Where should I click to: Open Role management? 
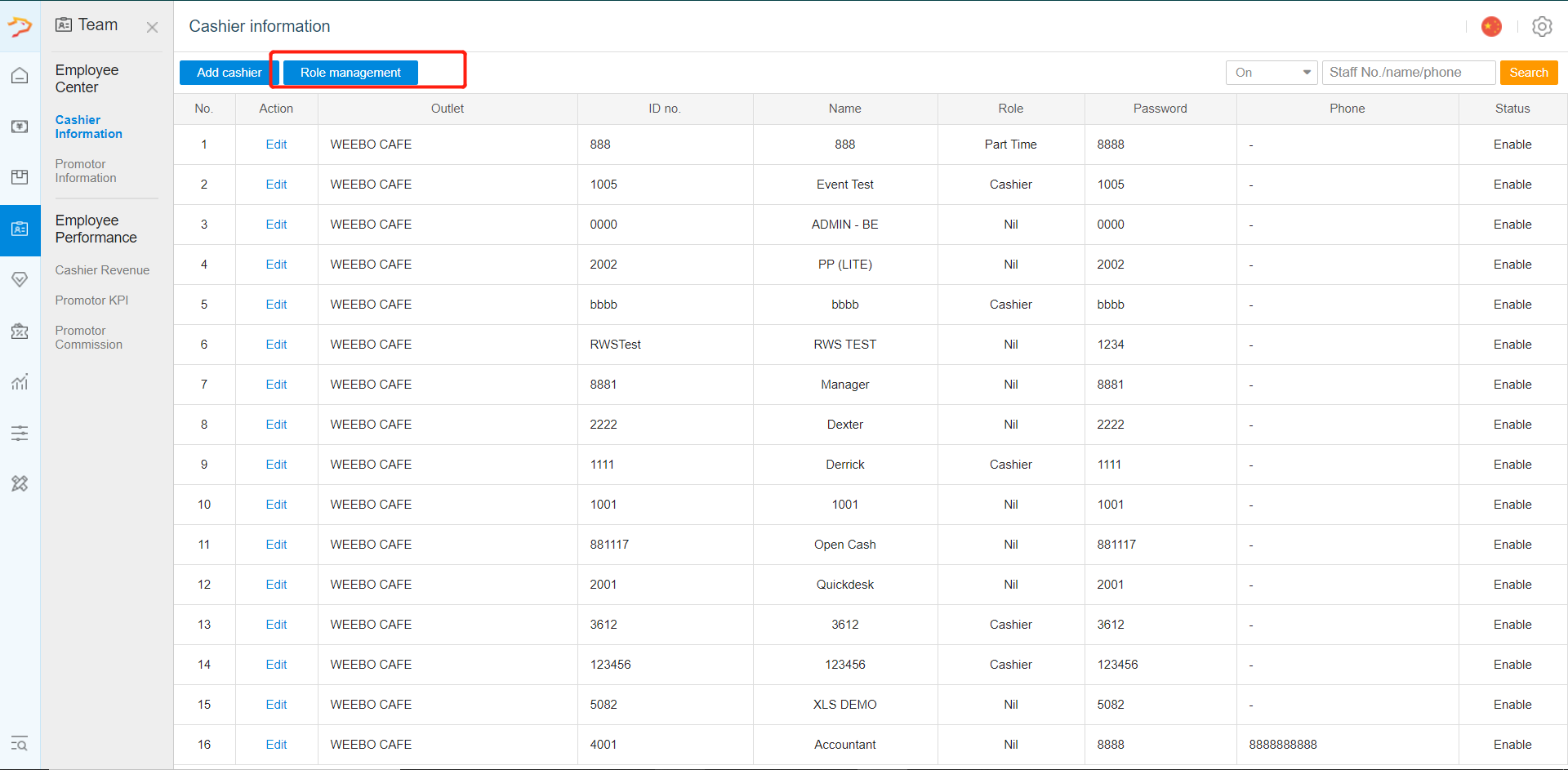click(350, 73)
